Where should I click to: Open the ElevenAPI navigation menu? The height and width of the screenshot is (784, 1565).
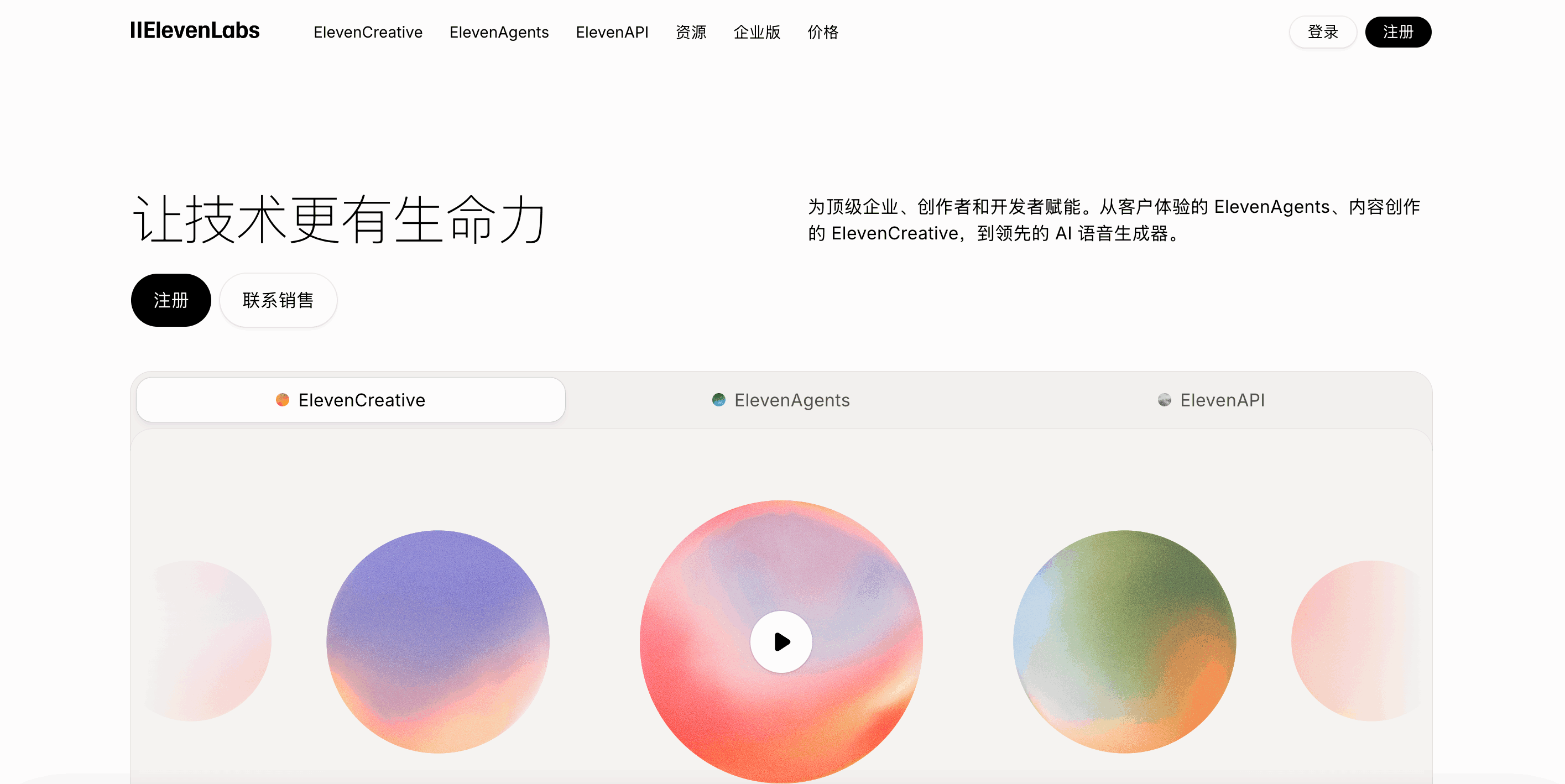612,32
